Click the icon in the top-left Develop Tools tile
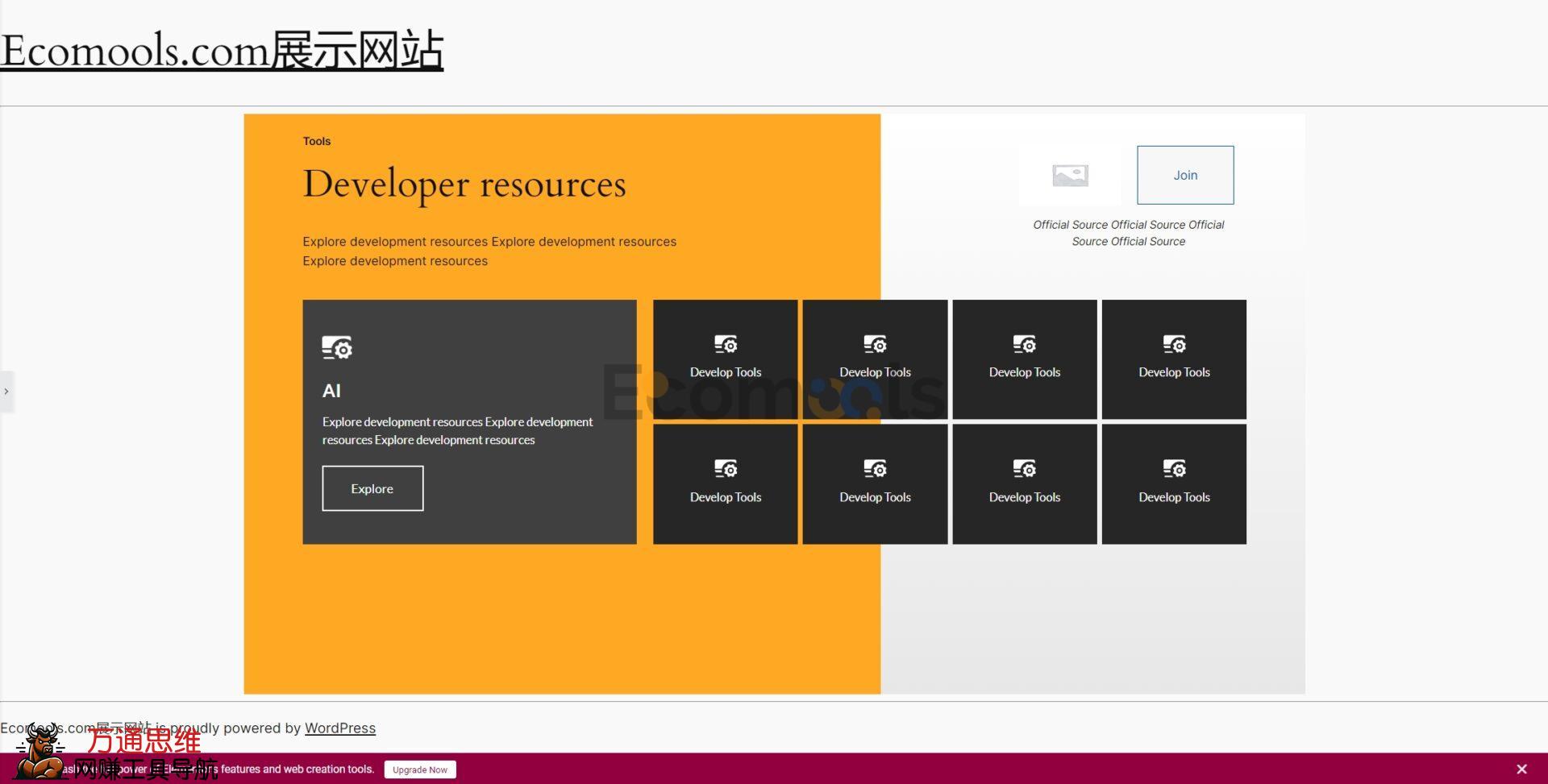The height and width of the screenshot is (784, 1548). point(726,345)
